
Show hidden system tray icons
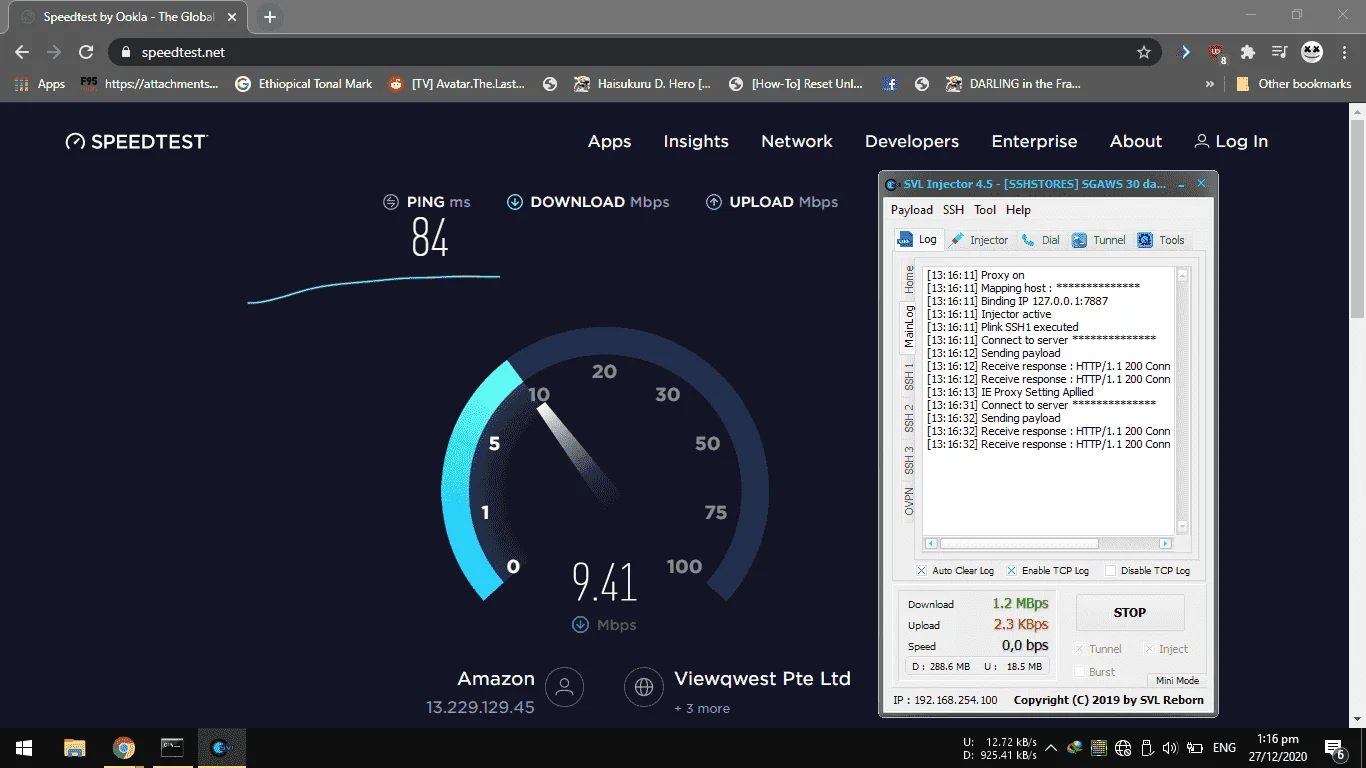tap(1051, 748)
